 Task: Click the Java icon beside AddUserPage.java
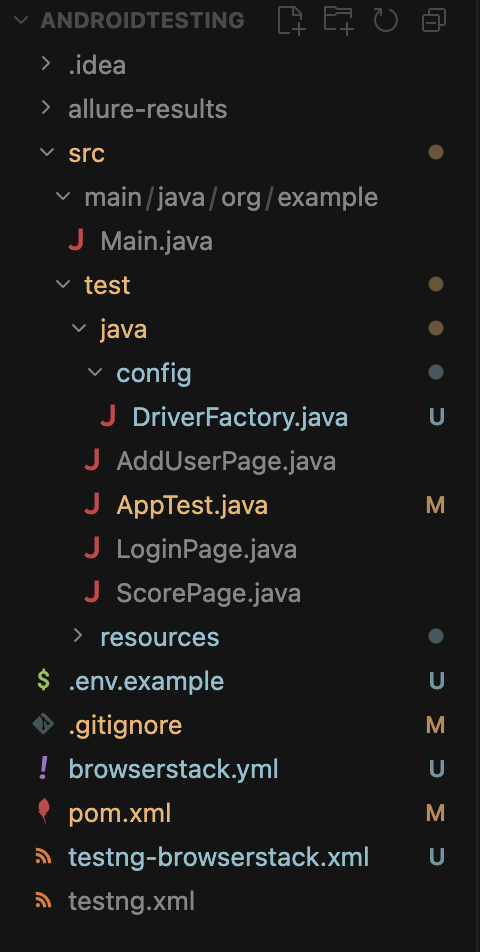tap(92, 461)
